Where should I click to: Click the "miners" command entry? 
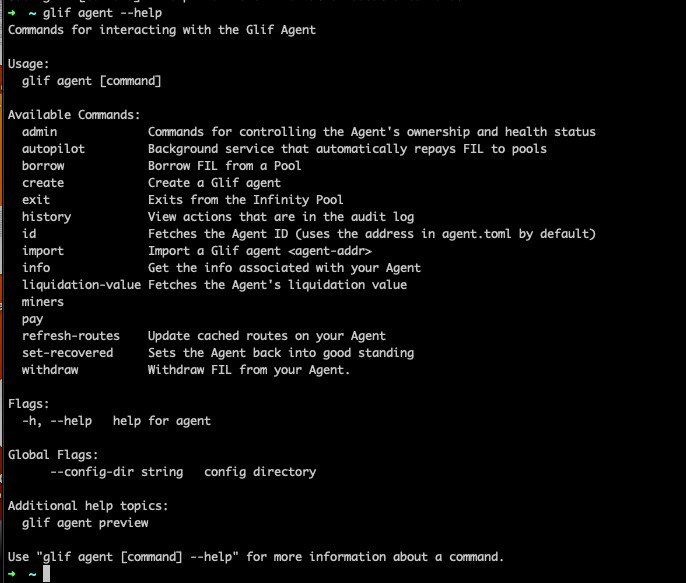[x=43, y=302]
